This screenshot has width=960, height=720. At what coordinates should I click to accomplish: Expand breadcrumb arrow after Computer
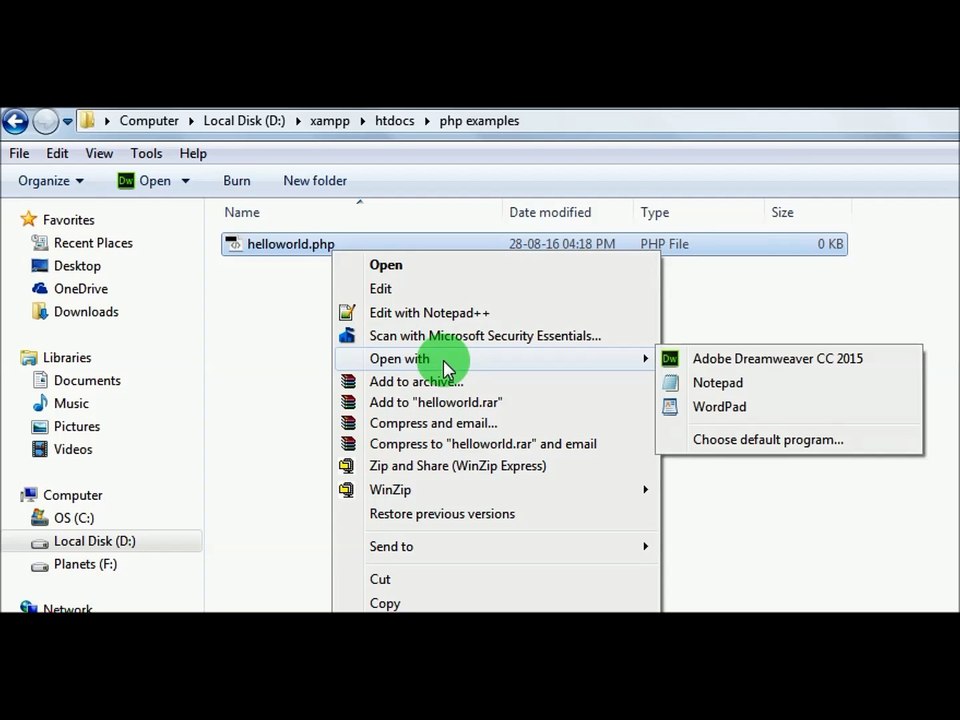tap(191, 121)
